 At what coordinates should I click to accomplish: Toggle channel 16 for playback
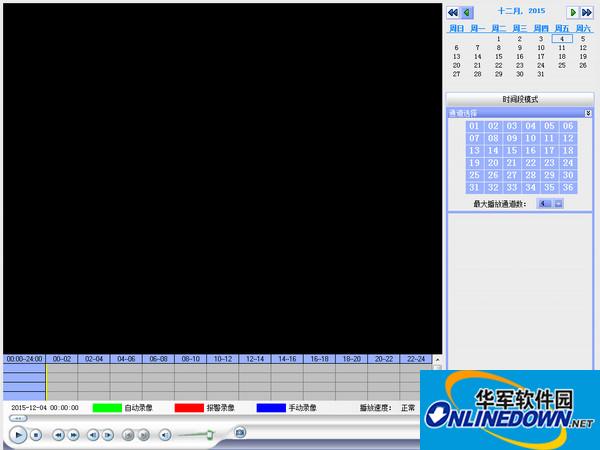[531, 150]
